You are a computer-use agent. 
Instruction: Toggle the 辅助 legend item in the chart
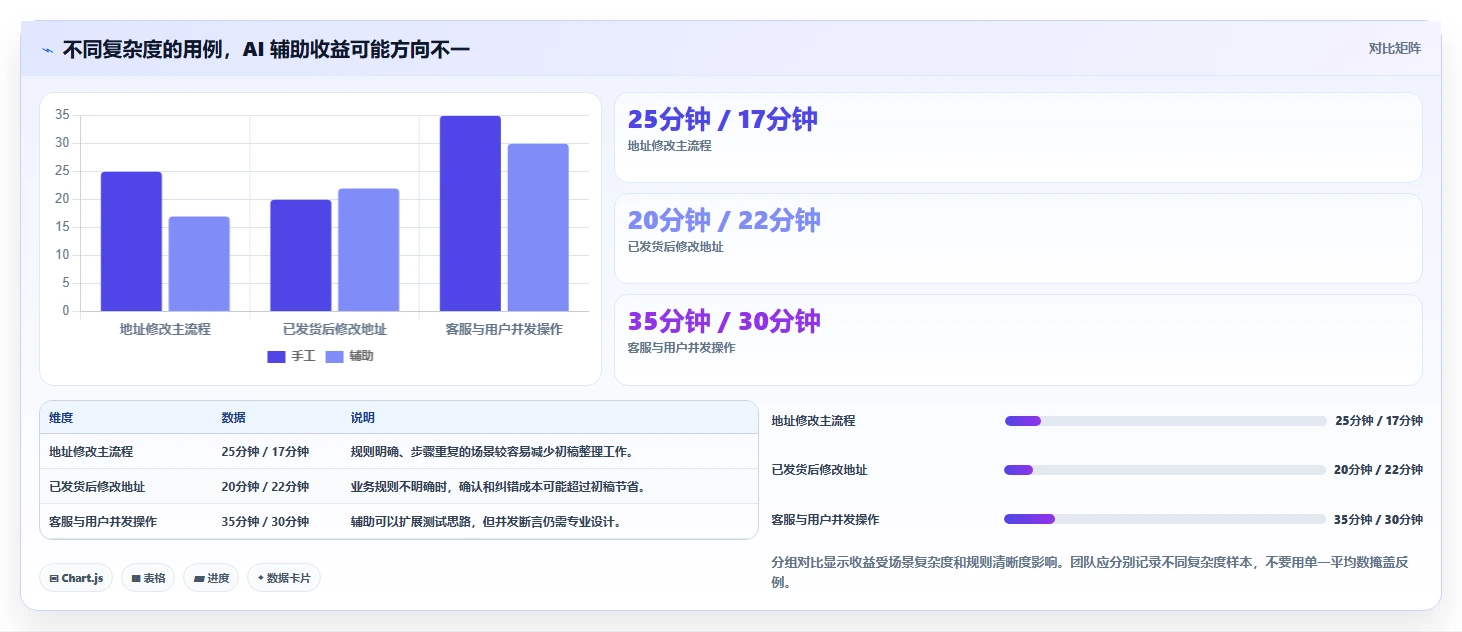[x=350, y=356]
